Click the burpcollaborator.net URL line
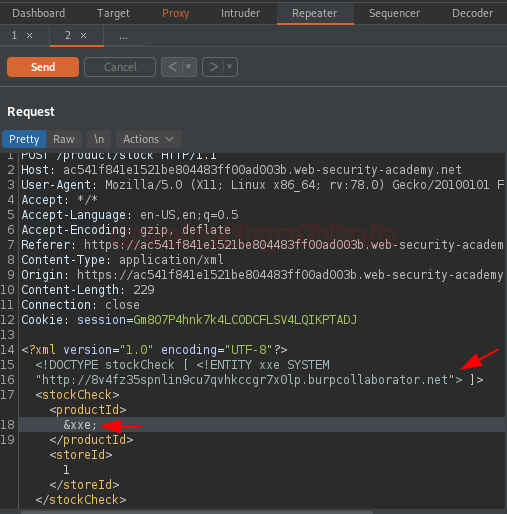 [x=259, y=380]
